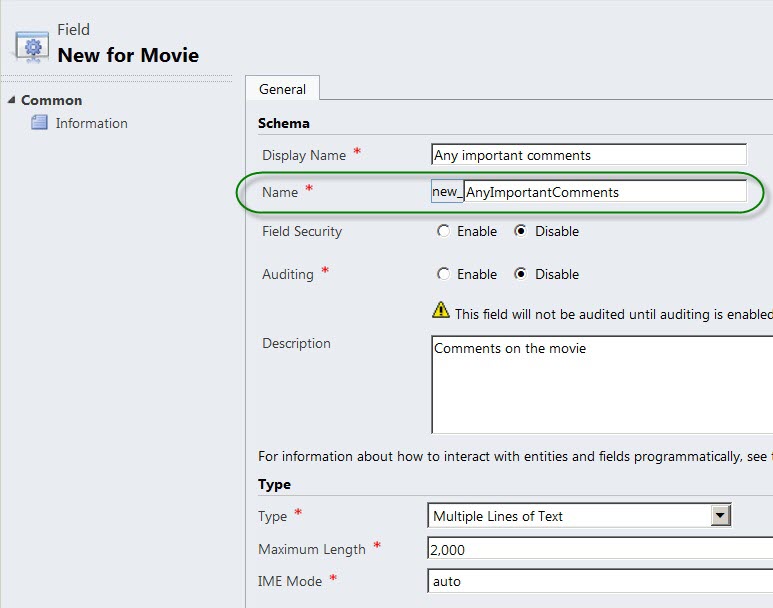The width and height of the screenshot is (773, 608).
Task: Select Enable for Field Security
Action: click(443, 231)
